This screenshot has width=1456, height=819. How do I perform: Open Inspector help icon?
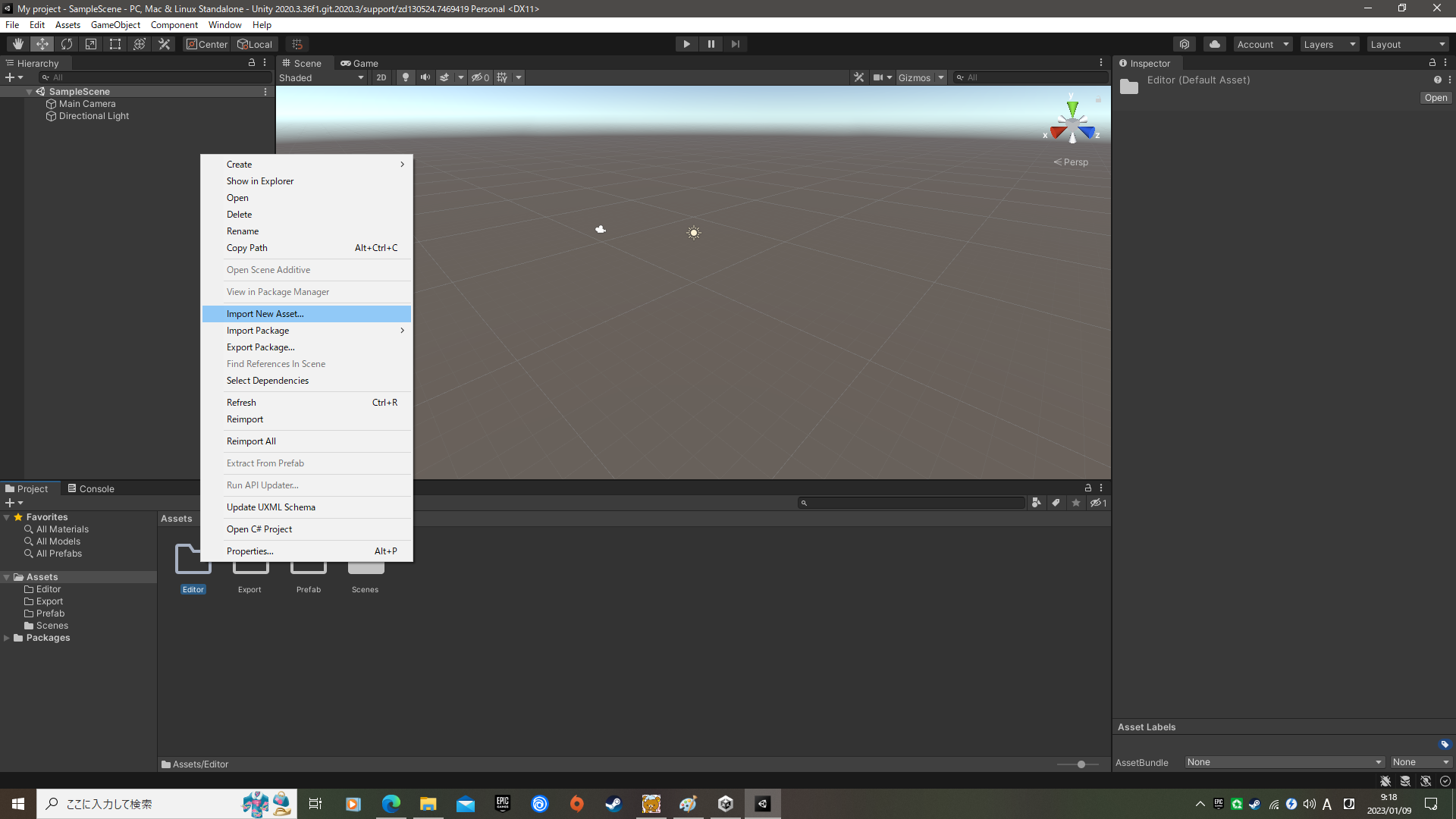1437,80
